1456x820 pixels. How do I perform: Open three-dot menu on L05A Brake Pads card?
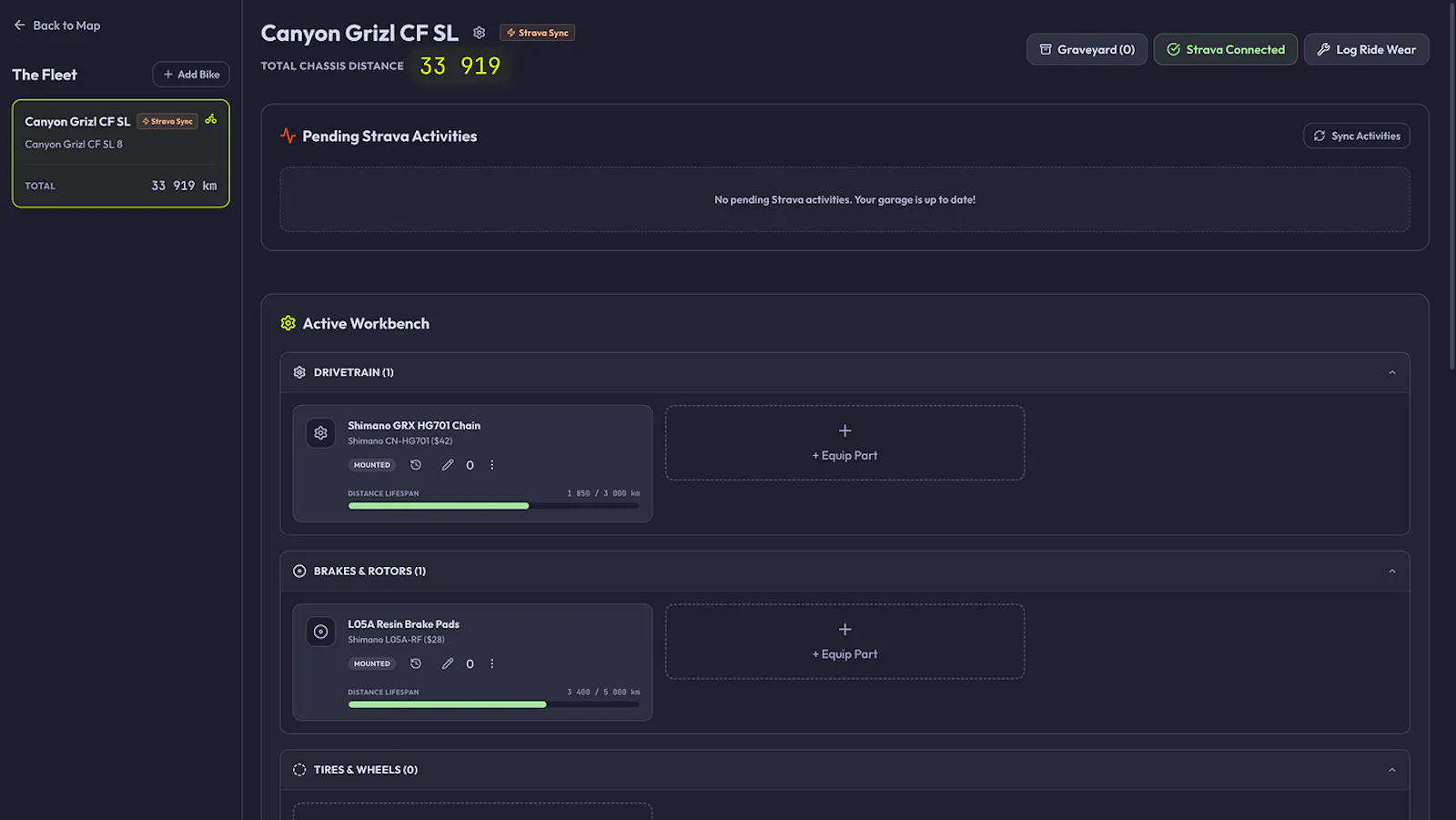point(492,663)
